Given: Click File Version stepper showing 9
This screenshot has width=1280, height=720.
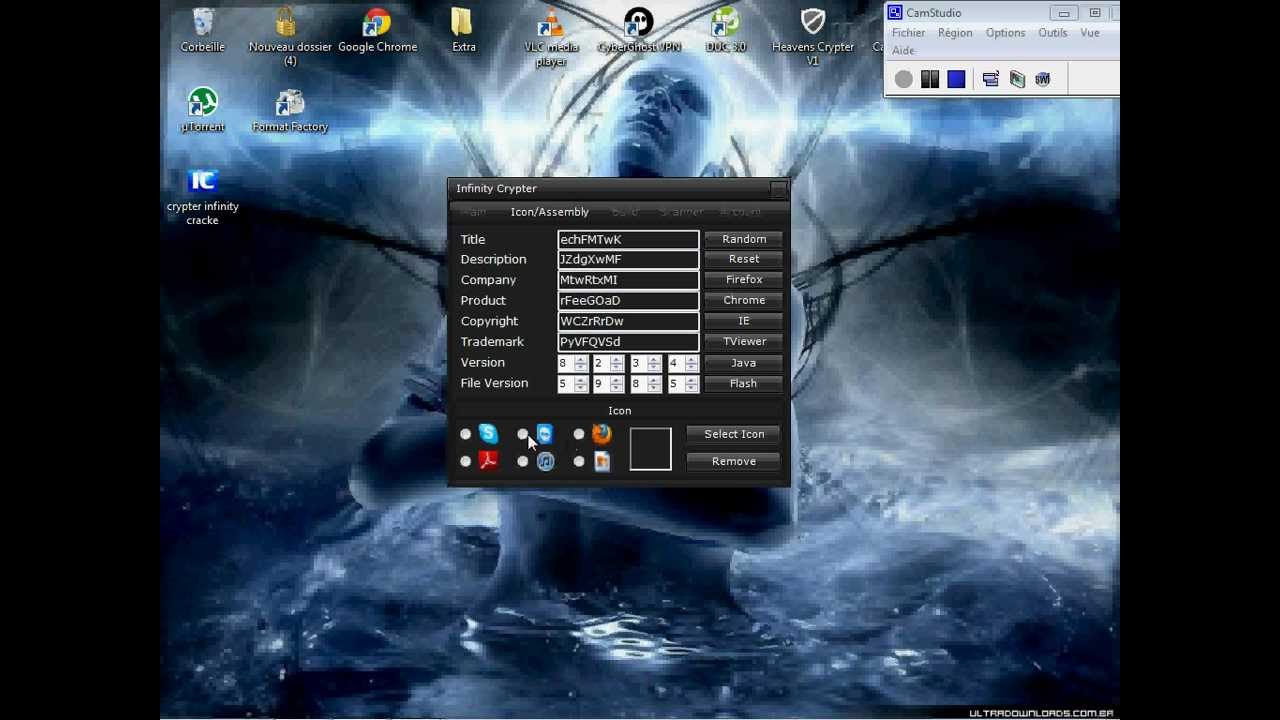Looking at the screenshot, I should (609, 384).
